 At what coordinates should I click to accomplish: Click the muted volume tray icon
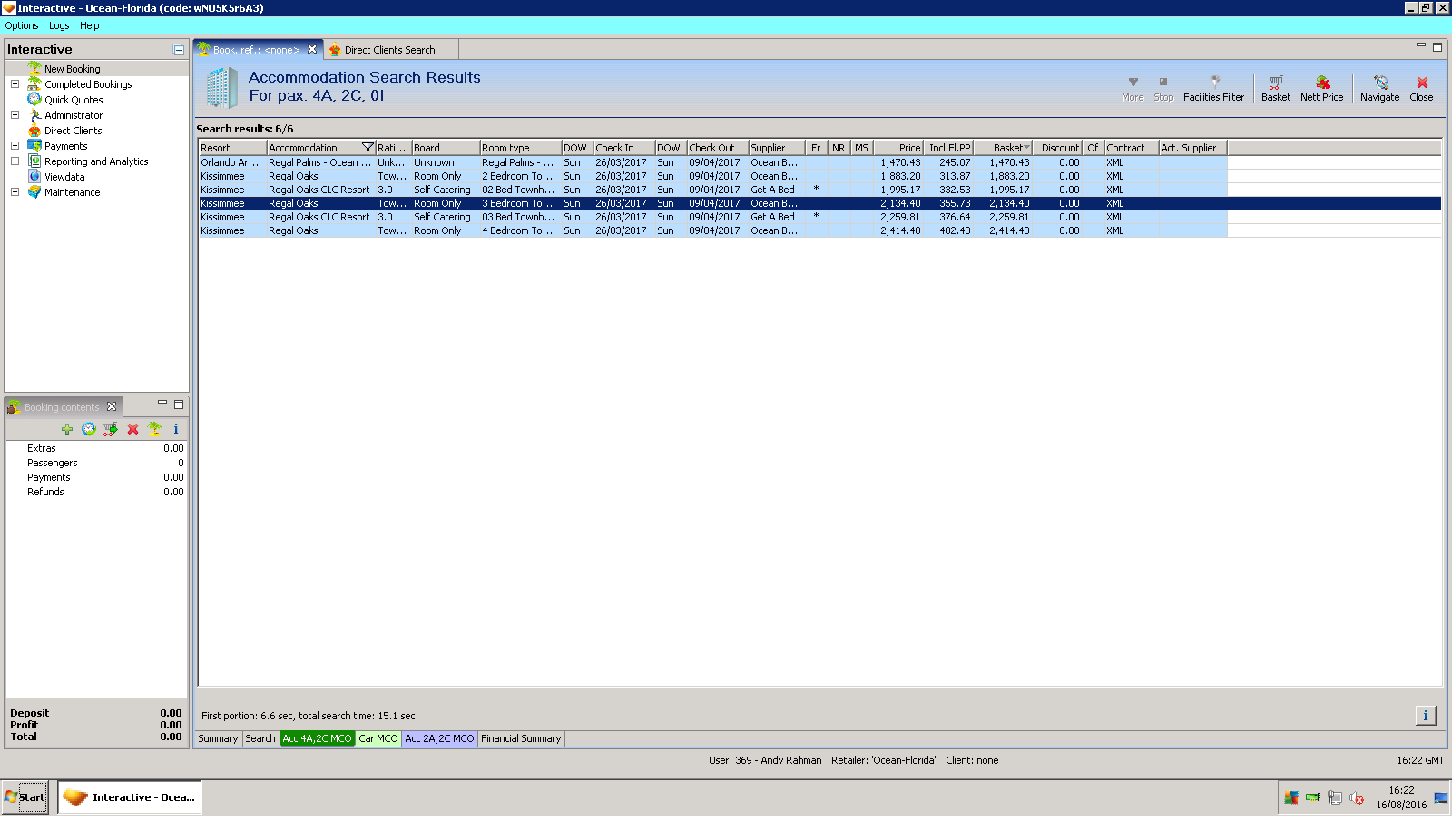tap(1357, 797)
